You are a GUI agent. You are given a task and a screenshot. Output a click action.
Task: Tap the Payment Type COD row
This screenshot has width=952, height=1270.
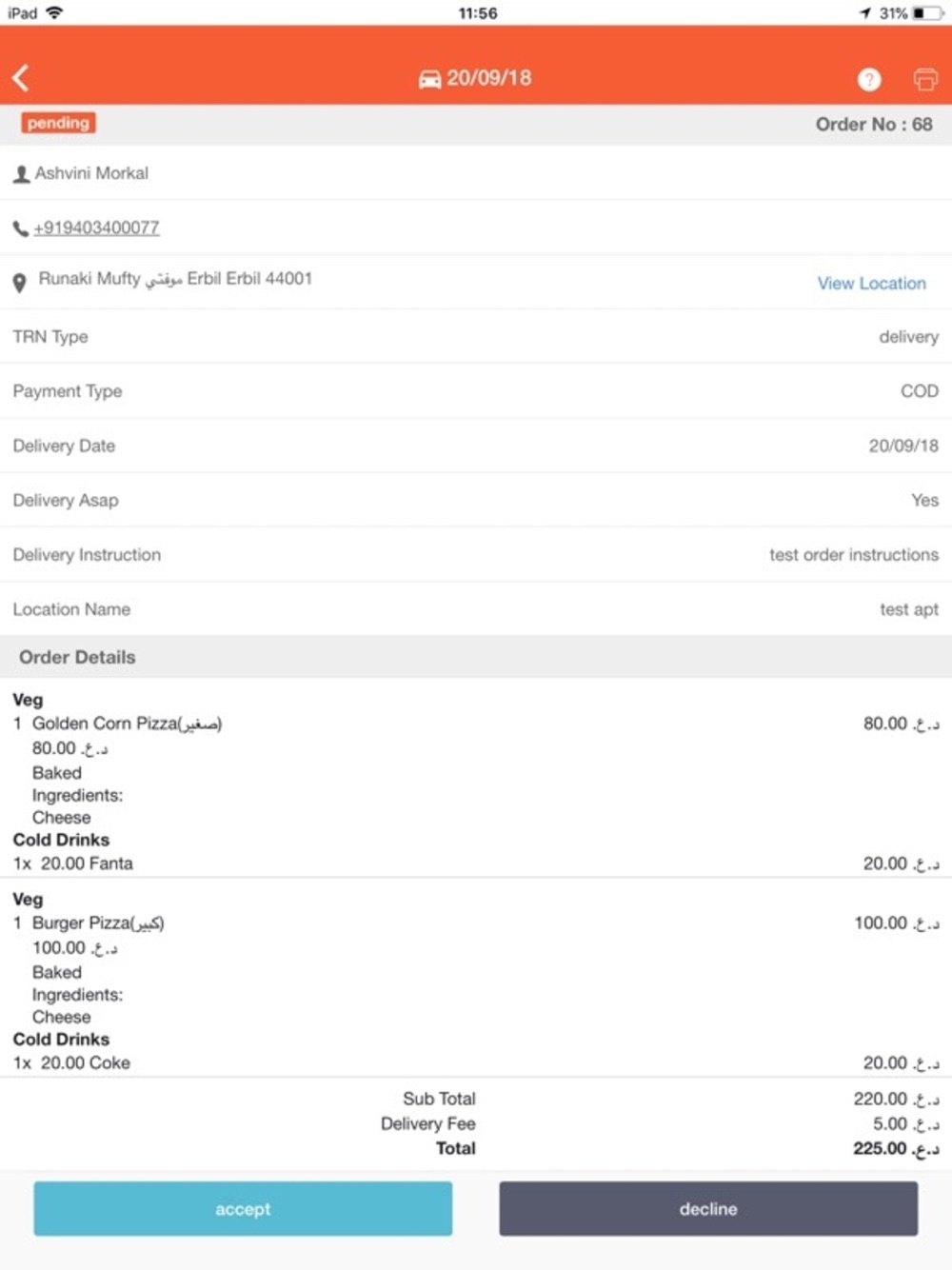(x=476, y=391)
